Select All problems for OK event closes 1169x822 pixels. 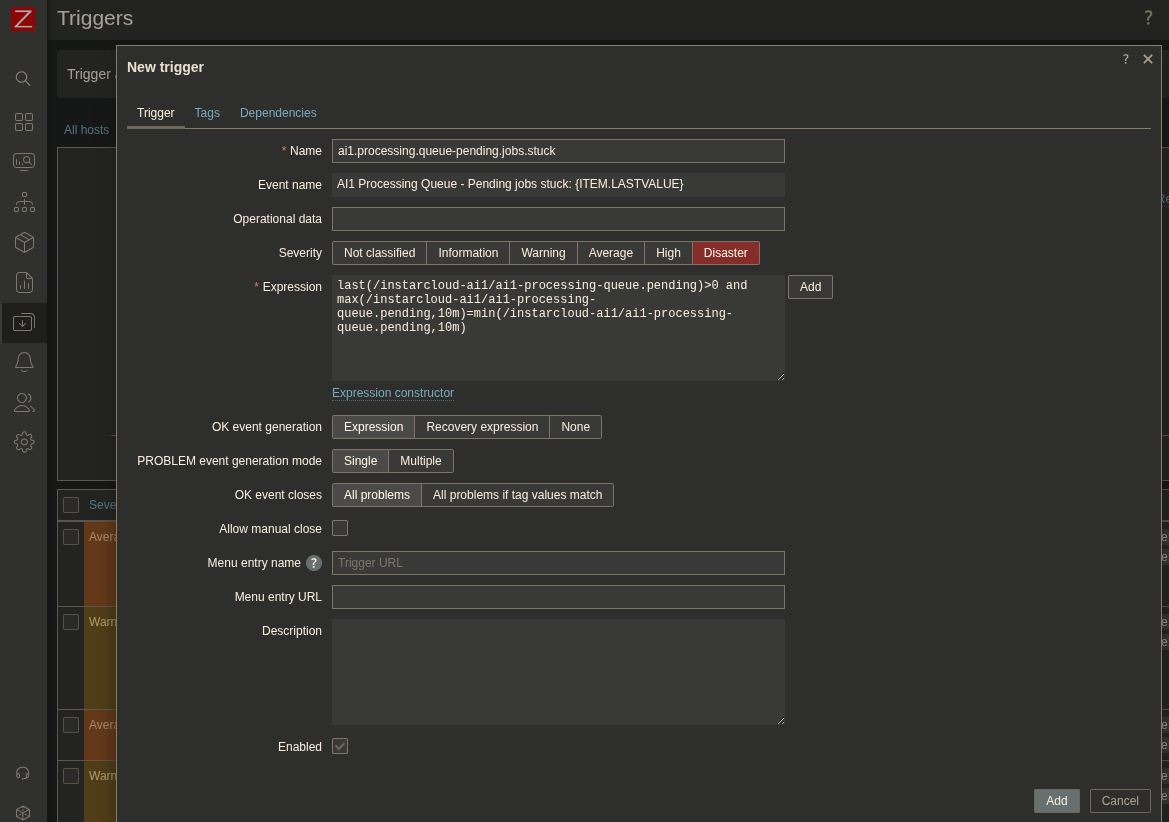(x=376, y=495)
